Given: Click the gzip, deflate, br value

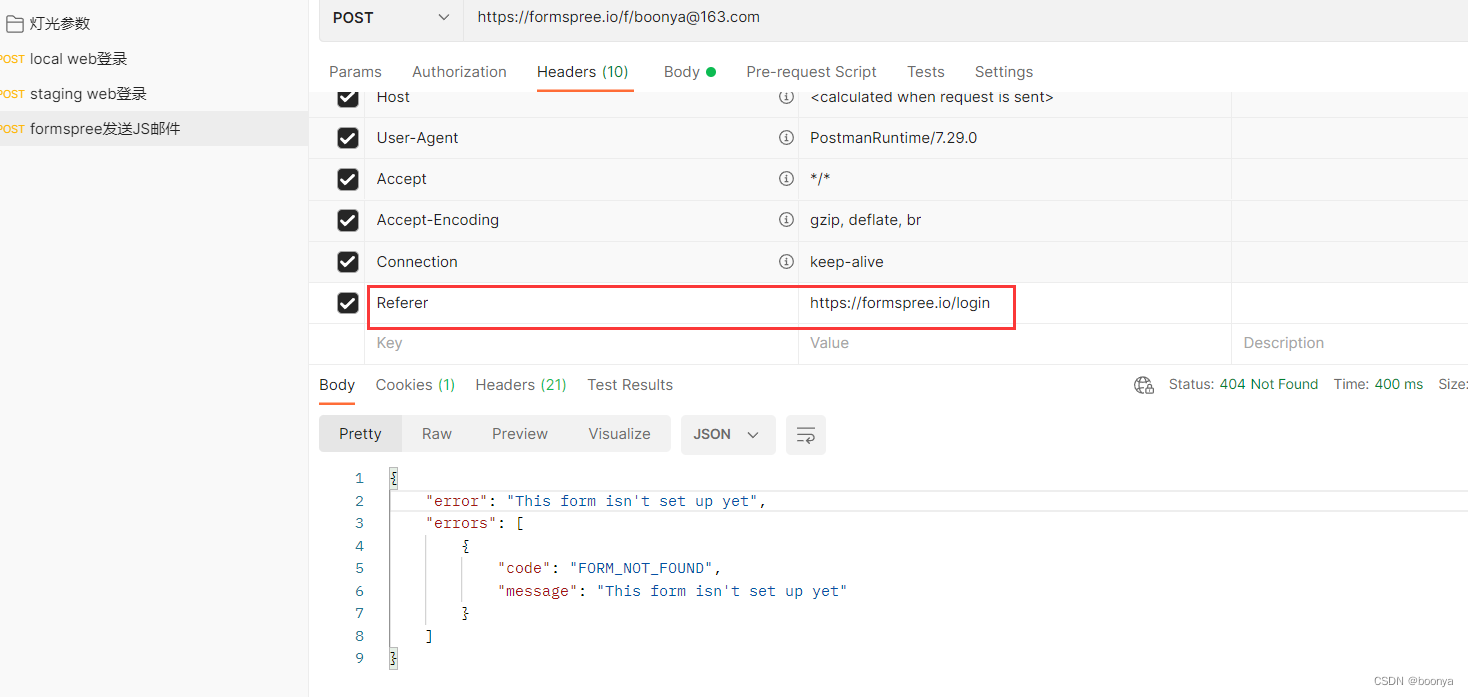Looking at the screenshot, I should click(x=865, y=220).
